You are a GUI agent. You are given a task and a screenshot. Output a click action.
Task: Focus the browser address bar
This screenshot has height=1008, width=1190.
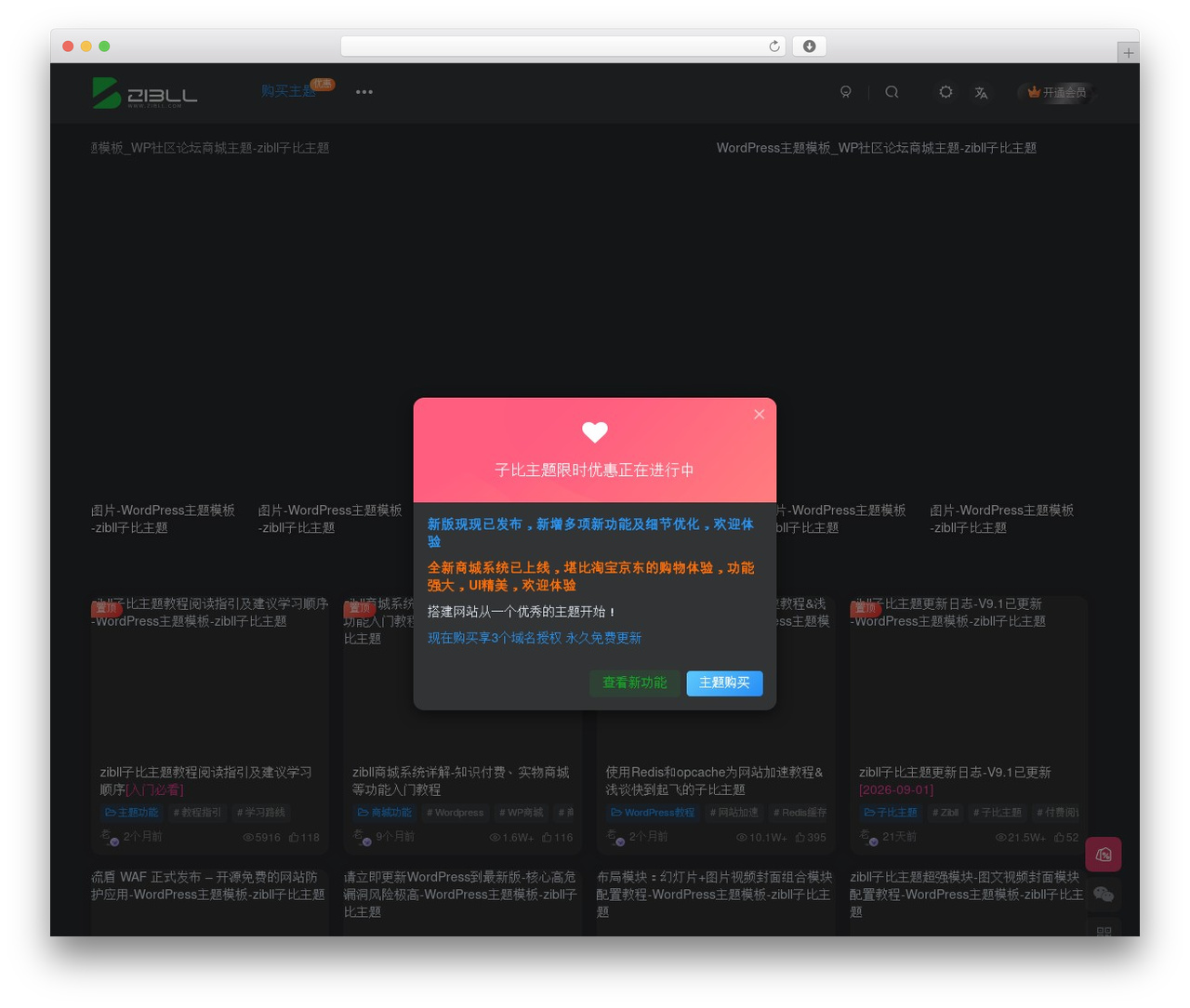coord(562,46)
